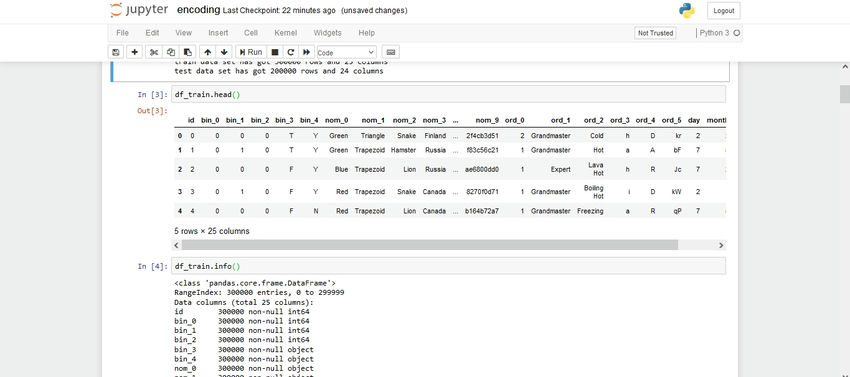This screenshot has height=377, width=850.
Task: Click the Hamster cell in row 1
Action: click(x=403, y=150)
